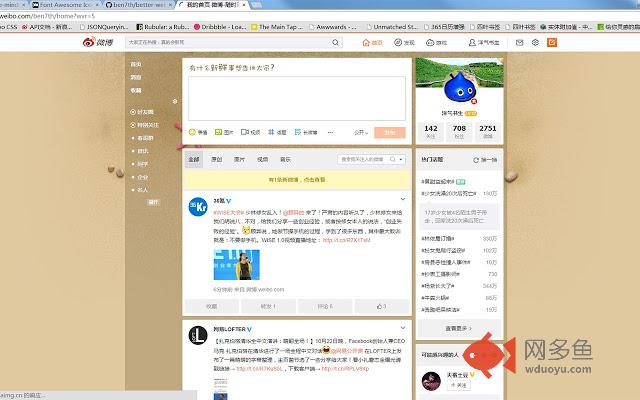Screen dimensions: 640x400
Task: Open the t.cn link in 36Kr post
Action: 347,240
